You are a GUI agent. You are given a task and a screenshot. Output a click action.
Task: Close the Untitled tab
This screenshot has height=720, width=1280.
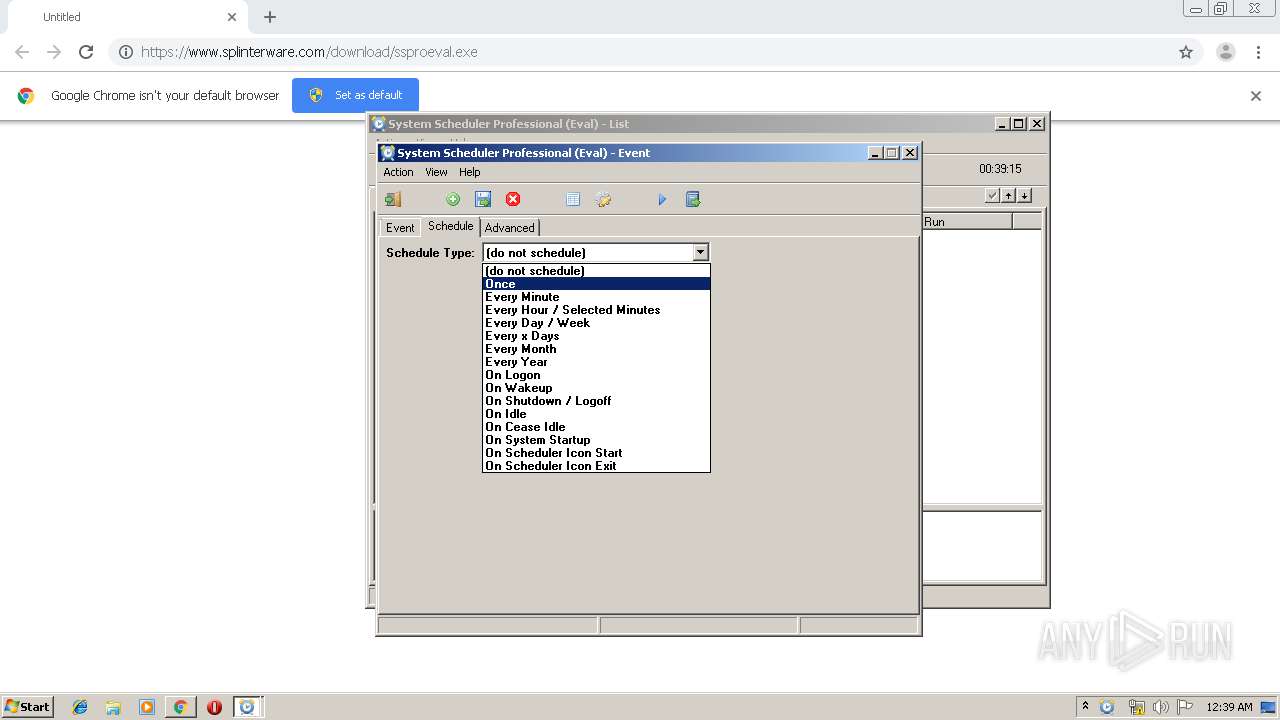[232, 17]
